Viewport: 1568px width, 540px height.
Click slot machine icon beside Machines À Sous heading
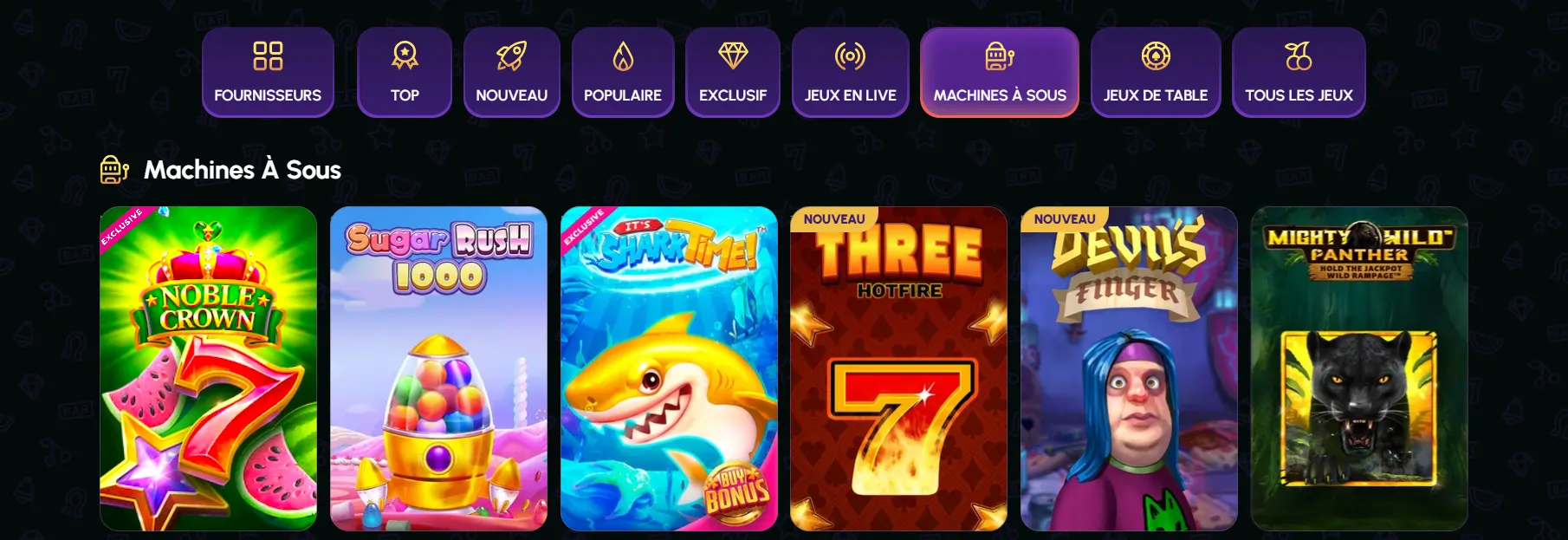point(114,170)
